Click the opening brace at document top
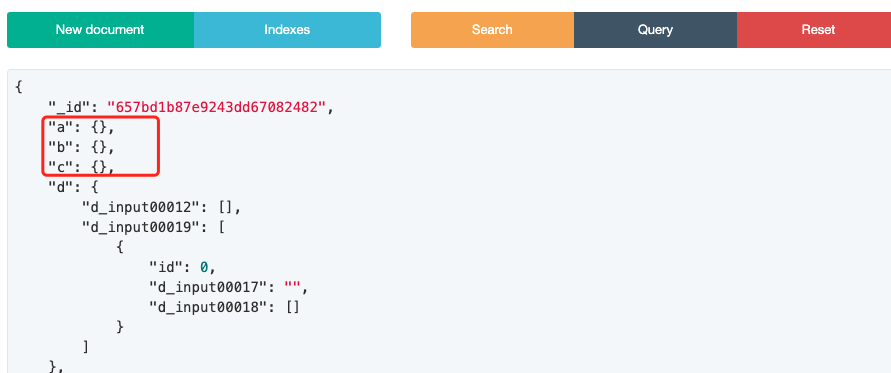 pos(19,87)
